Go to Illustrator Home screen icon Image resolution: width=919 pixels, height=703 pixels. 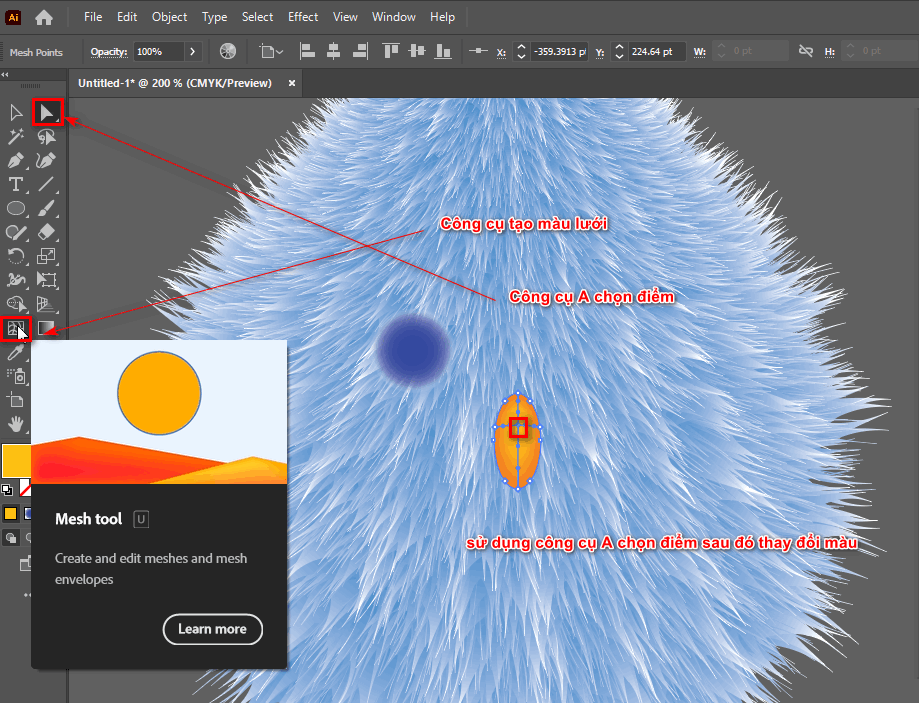coord(44,17)
